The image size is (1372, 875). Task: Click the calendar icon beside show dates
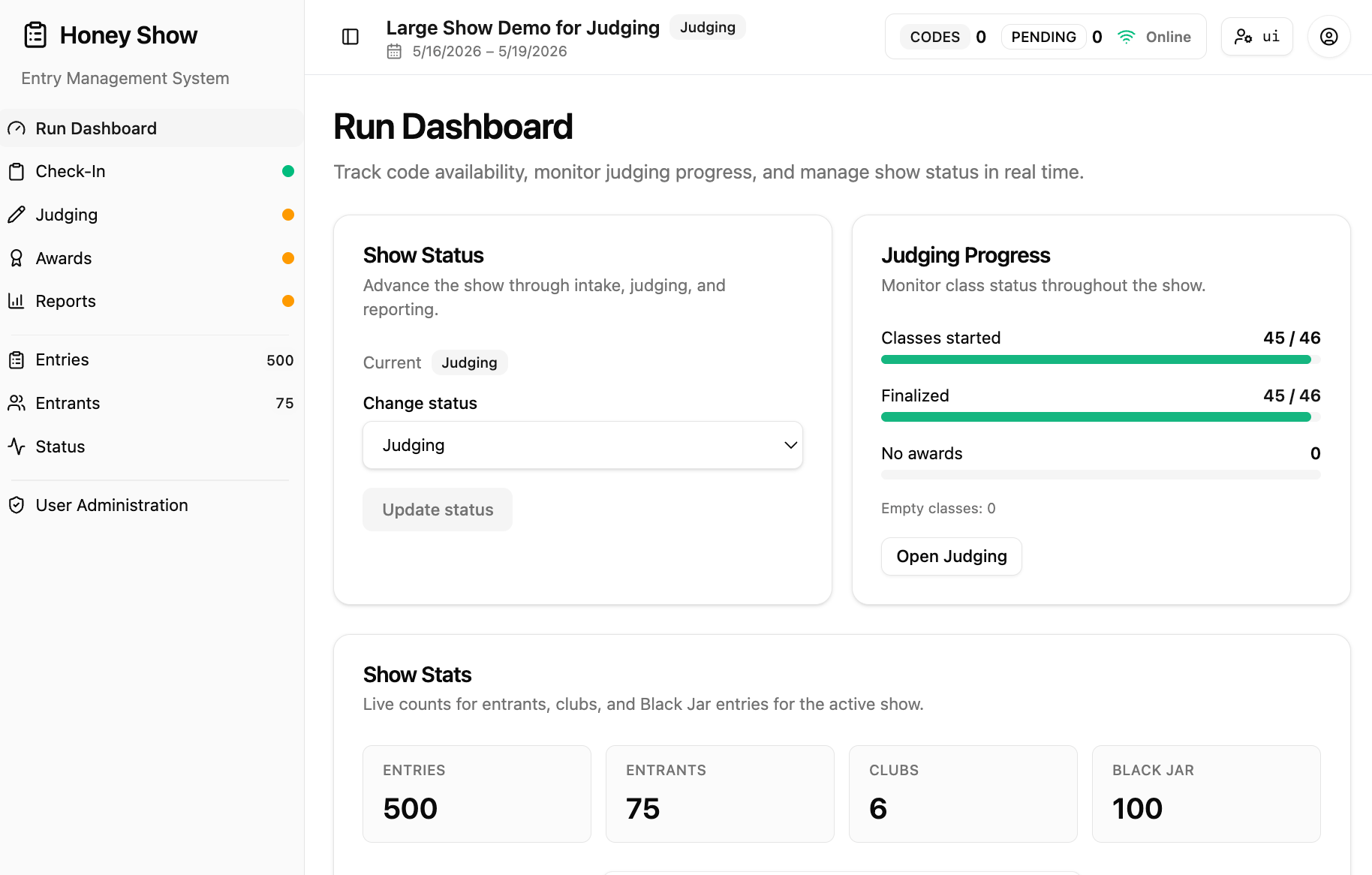pos(394,52)
